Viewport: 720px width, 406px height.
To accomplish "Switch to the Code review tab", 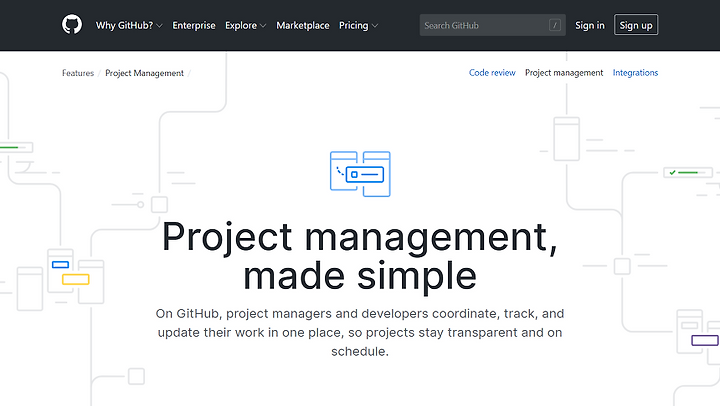I will (492, 73).
